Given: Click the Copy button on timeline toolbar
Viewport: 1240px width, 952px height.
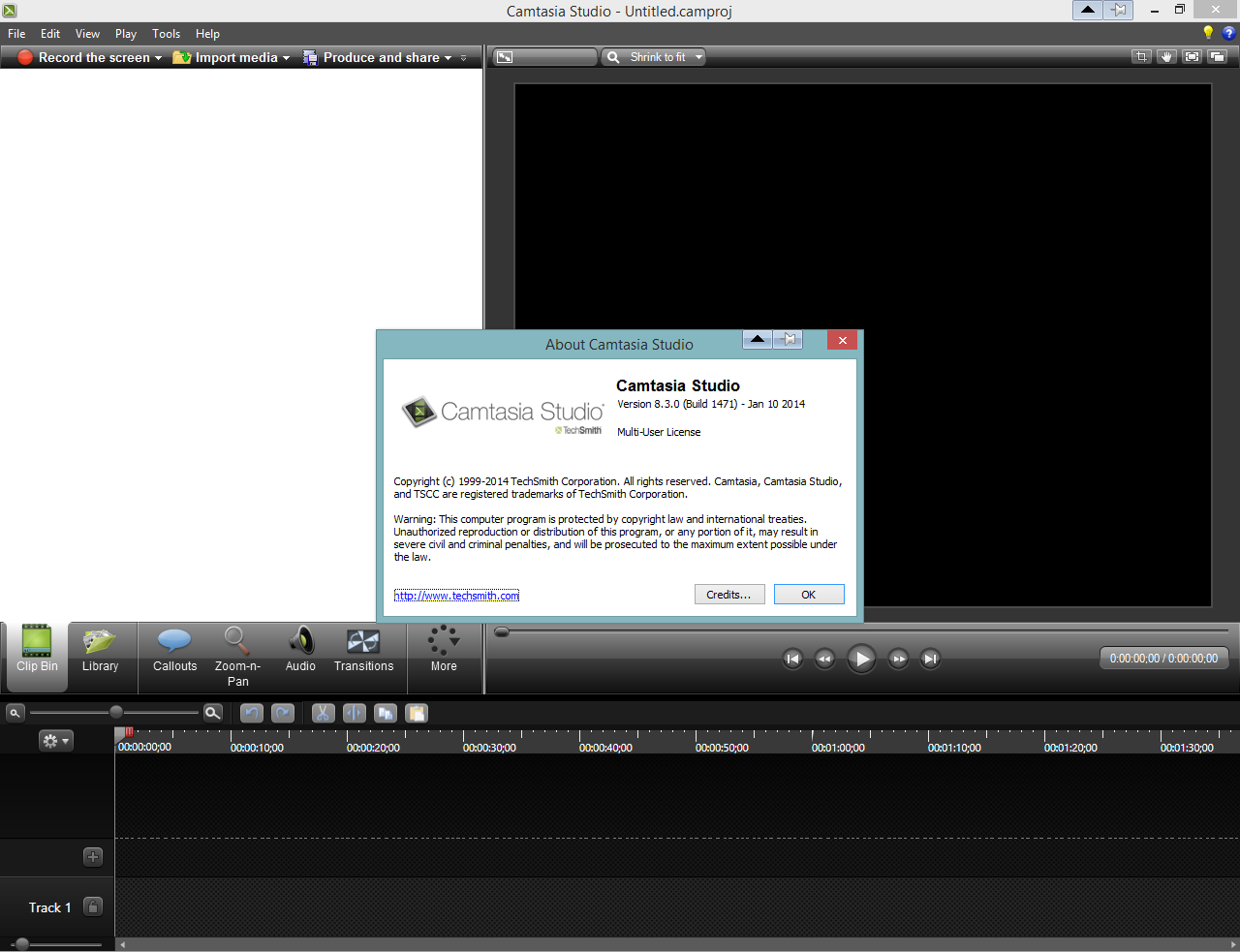Looking at the screenshot, I should 386,713.
